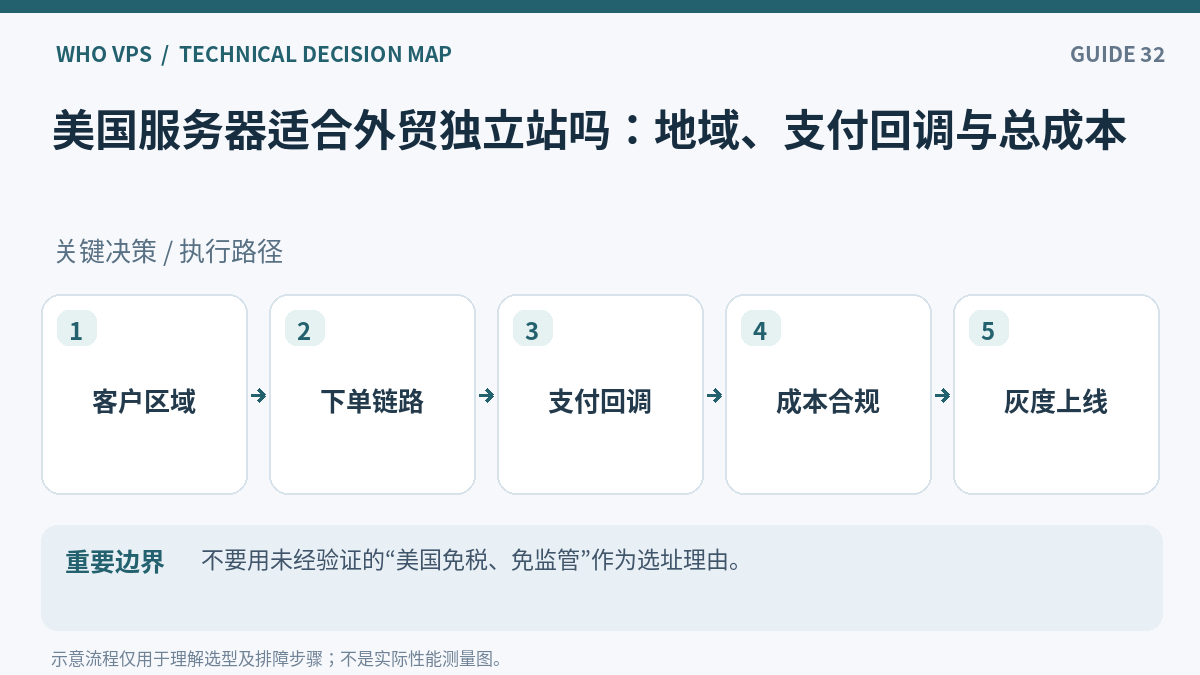Click the arrow between 支付回调 and 成本合规

(715, 395)
